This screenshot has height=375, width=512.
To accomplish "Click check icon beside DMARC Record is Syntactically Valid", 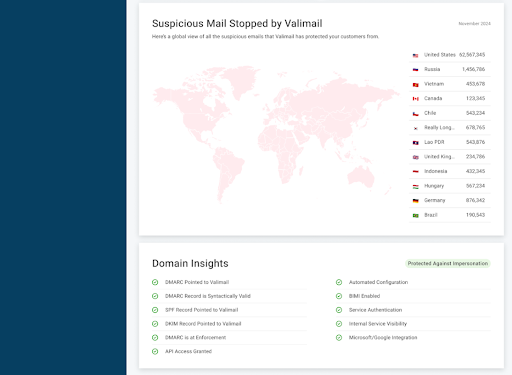I will (155, 296).
